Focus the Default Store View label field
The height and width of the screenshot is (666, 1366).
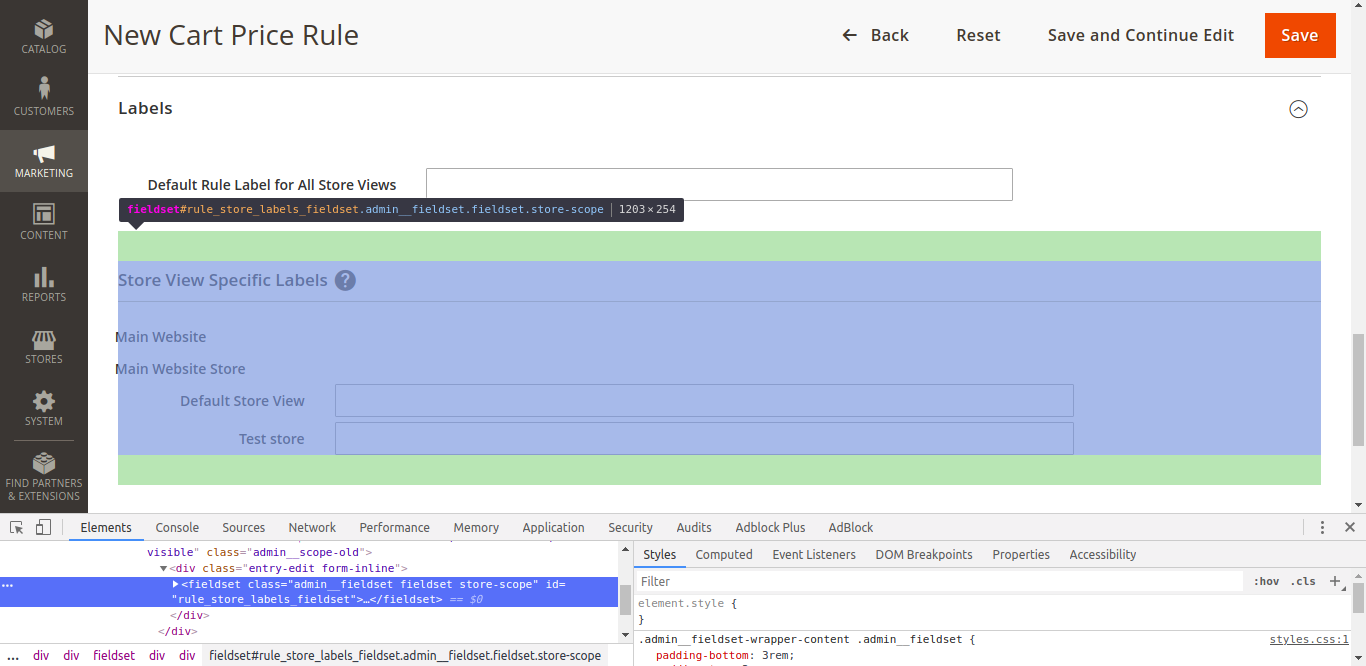[704, 400]
